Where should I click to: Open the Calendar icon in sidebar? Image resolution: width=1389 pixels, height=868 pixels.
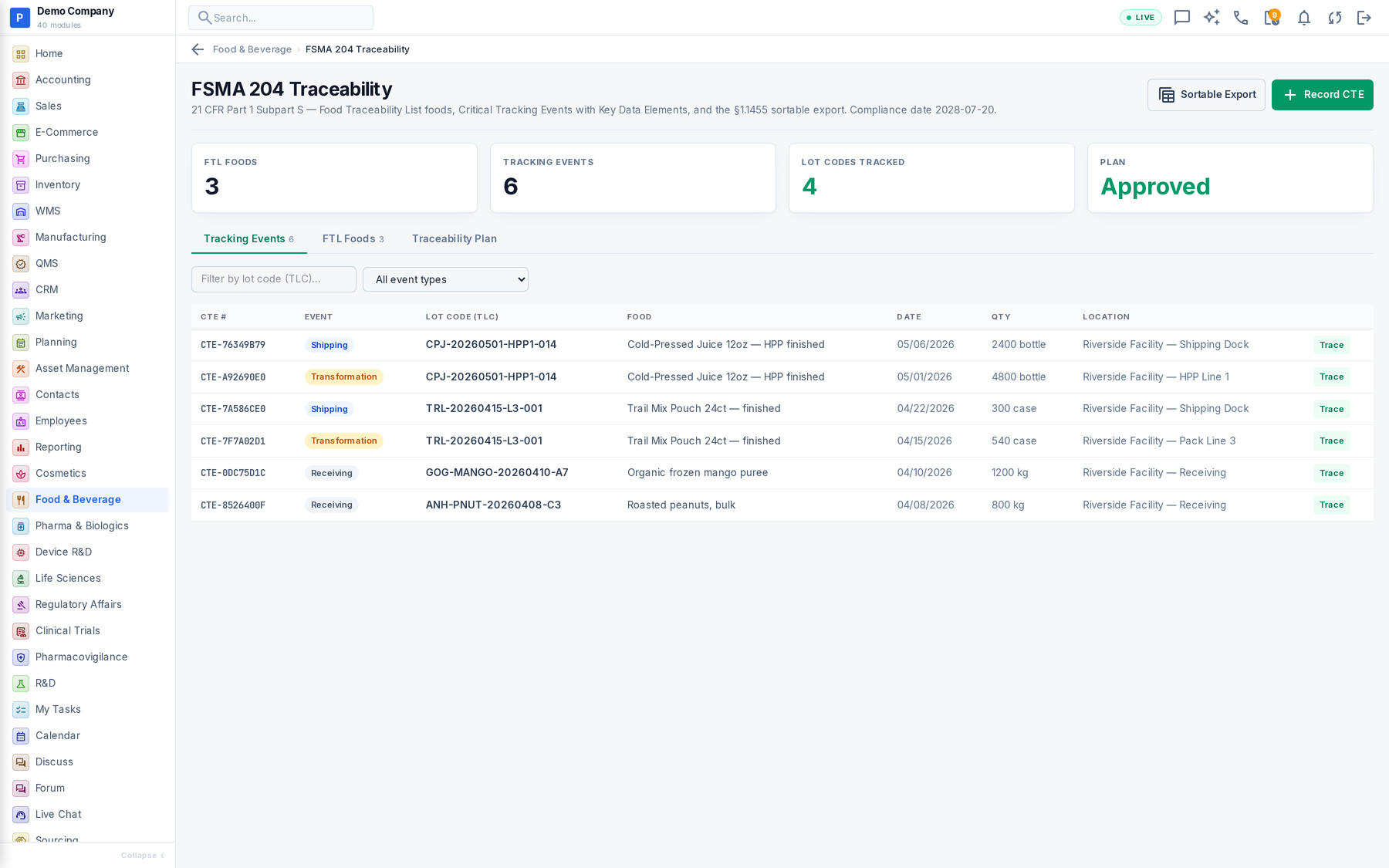[x=21, y=736]
